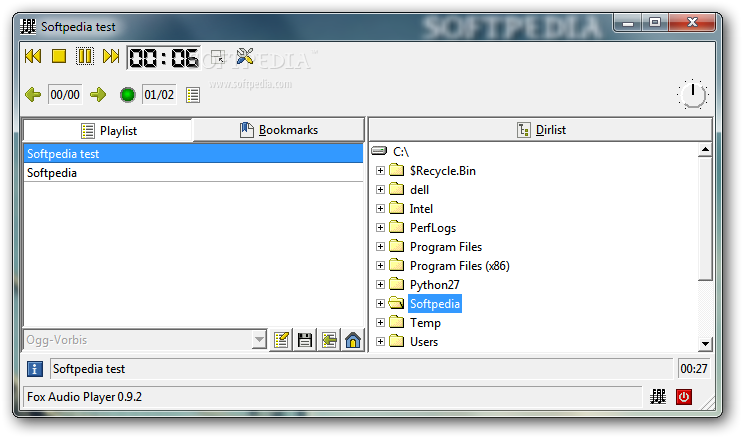Screen dimensions: 743x438
Task: Select the Program Files folder label
Action: pos(445,246)
